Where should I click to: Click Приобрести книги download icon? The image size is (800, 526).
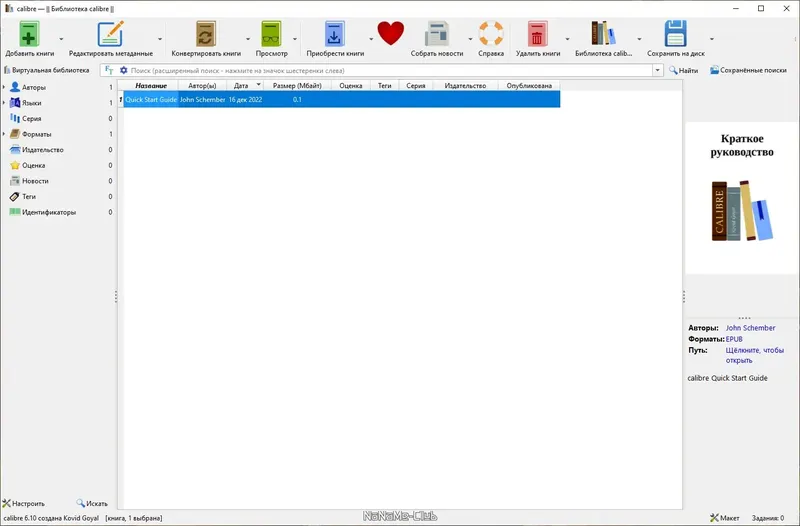335,34
